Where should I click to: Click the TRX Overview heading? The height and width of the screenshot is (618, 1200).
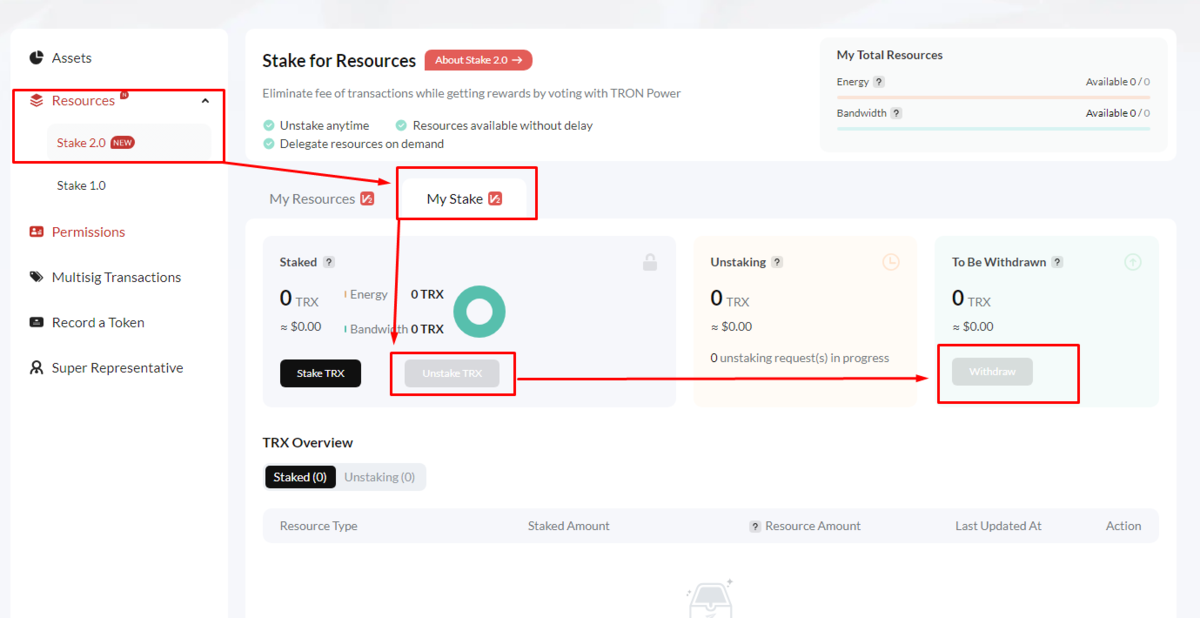[308, 442]
